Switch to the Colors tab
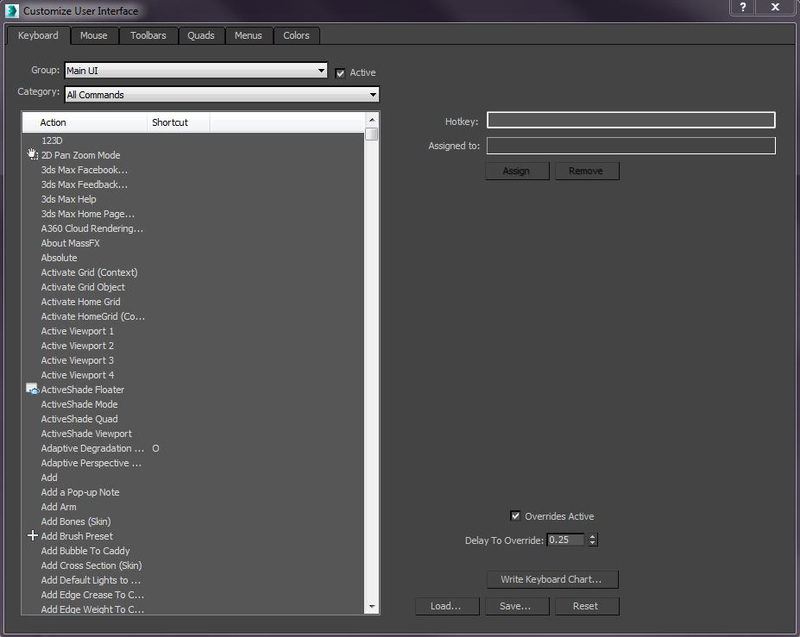The height and width of the screenshot is (637, 800). pos(296,36)
